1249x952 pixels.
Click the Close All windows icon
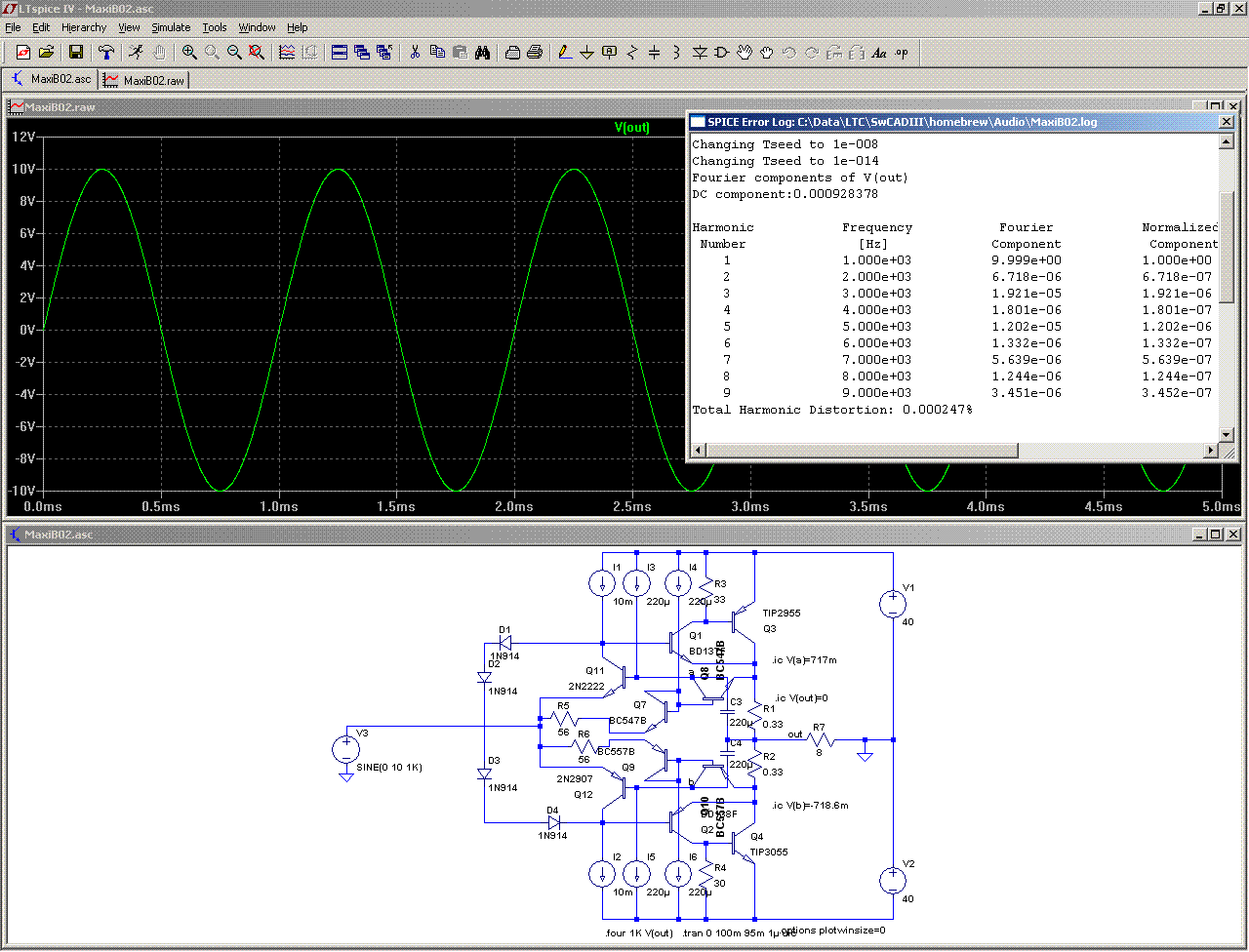(384, 53)
